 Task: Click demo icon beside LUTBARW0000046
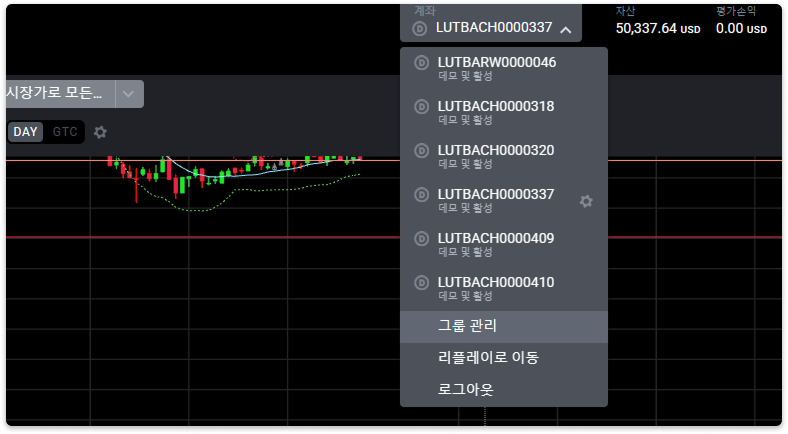[421, 63]
